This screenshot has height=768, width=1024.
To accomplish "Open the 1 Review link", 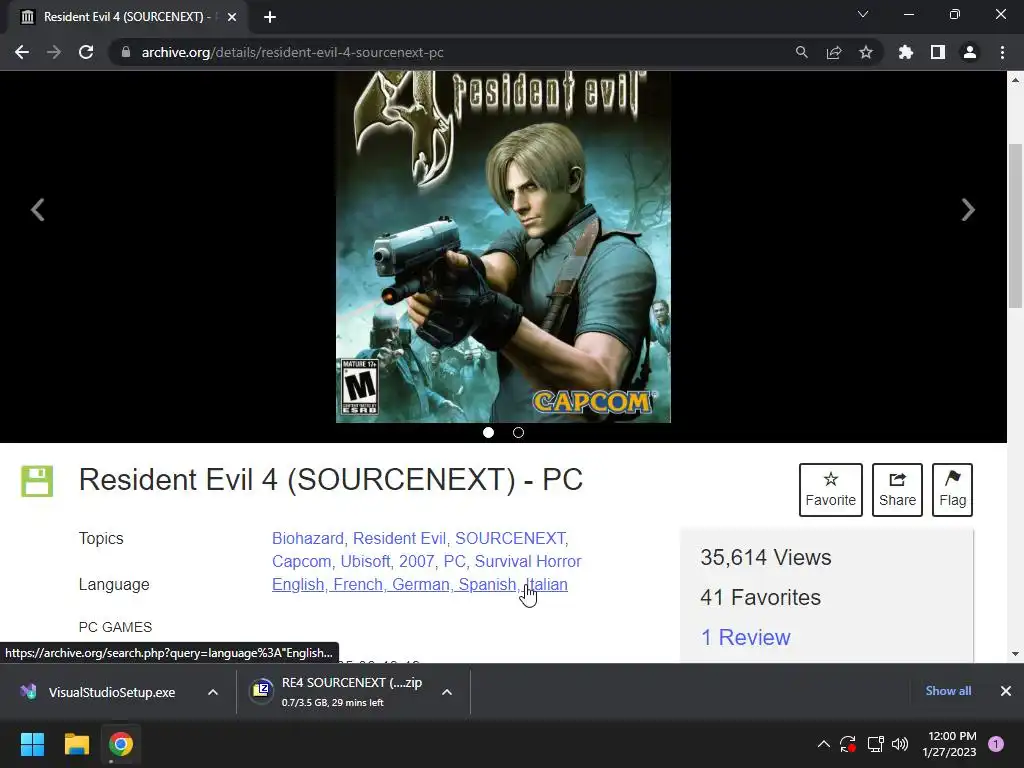I will [x=745, y=637].
